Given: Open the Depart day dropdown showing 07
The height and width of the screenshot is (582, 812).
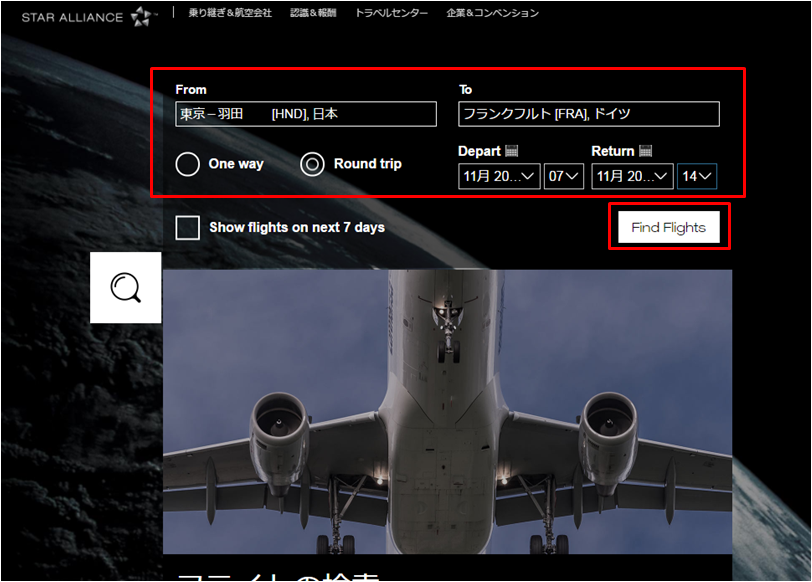Looking at the screenshot, I should tap(563, 176).
